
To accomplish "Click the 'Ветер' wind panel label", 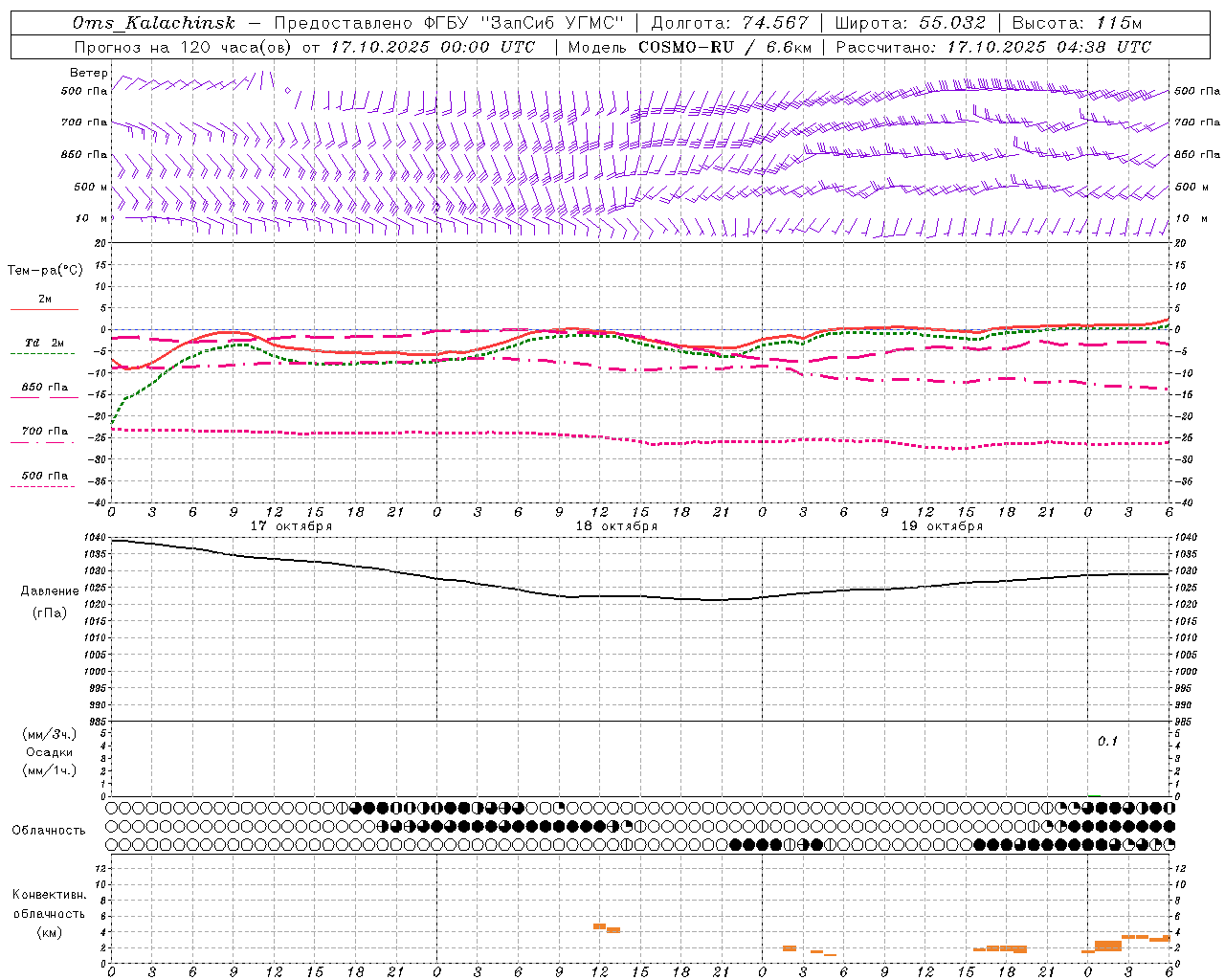I will click(x=89, y=73).
